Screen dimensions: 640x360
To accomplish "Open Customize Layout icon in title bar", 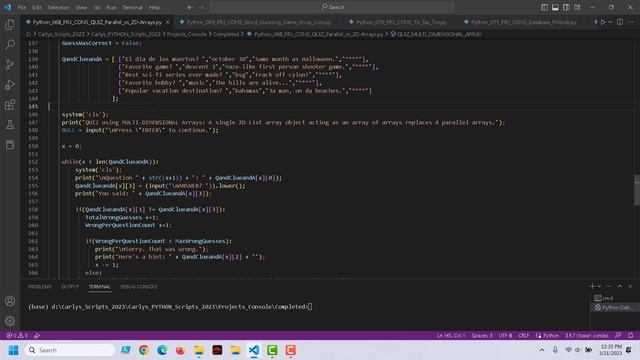I will click(577, 7).
